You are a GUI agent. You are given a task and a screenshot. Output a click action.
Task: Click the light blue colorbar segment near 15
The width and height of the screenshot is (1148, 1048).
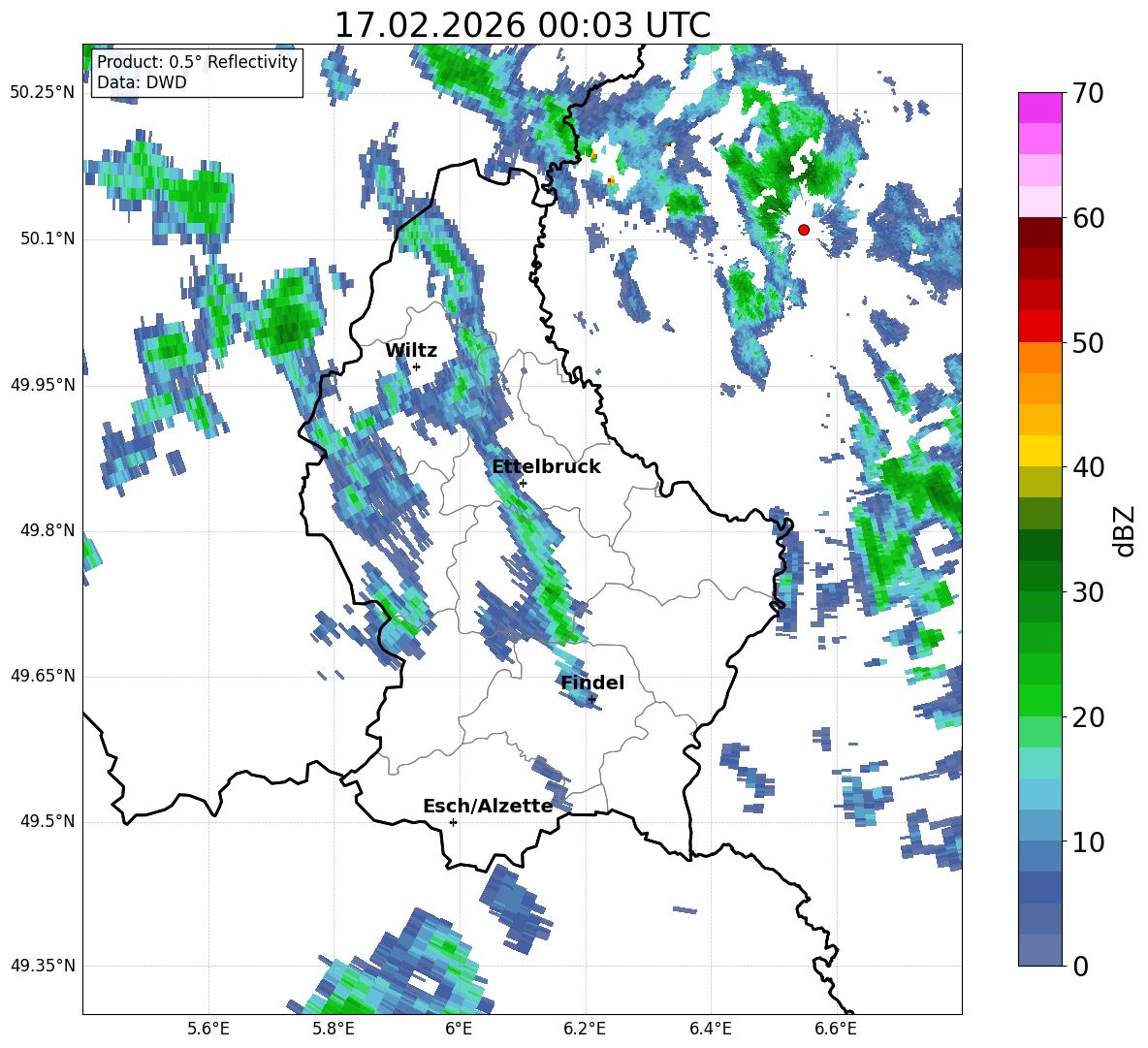click(1039, 794)
